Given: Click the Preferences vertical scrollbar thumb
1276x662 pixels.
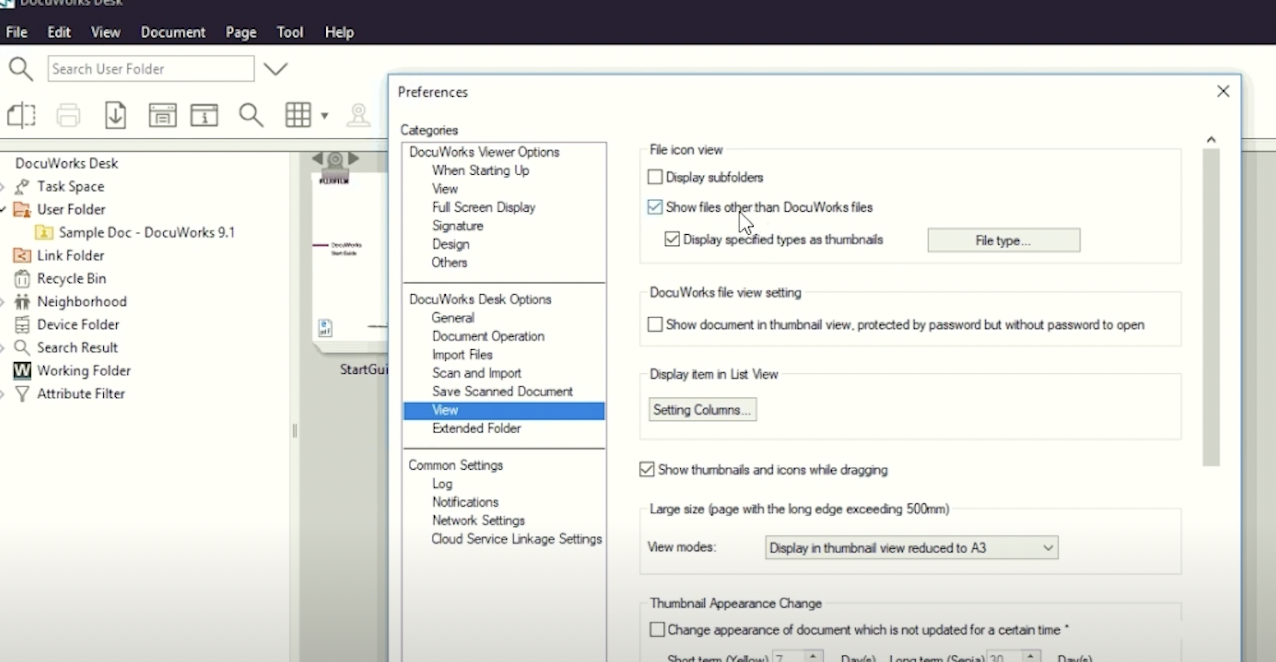Looking at the screenshot, I should click(x=1211, y=307).
